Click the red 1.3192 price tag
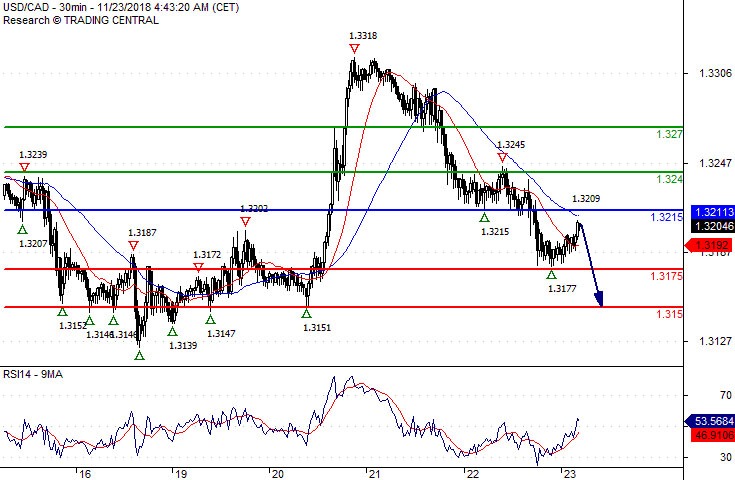735x480 pixels. (709, 245)
